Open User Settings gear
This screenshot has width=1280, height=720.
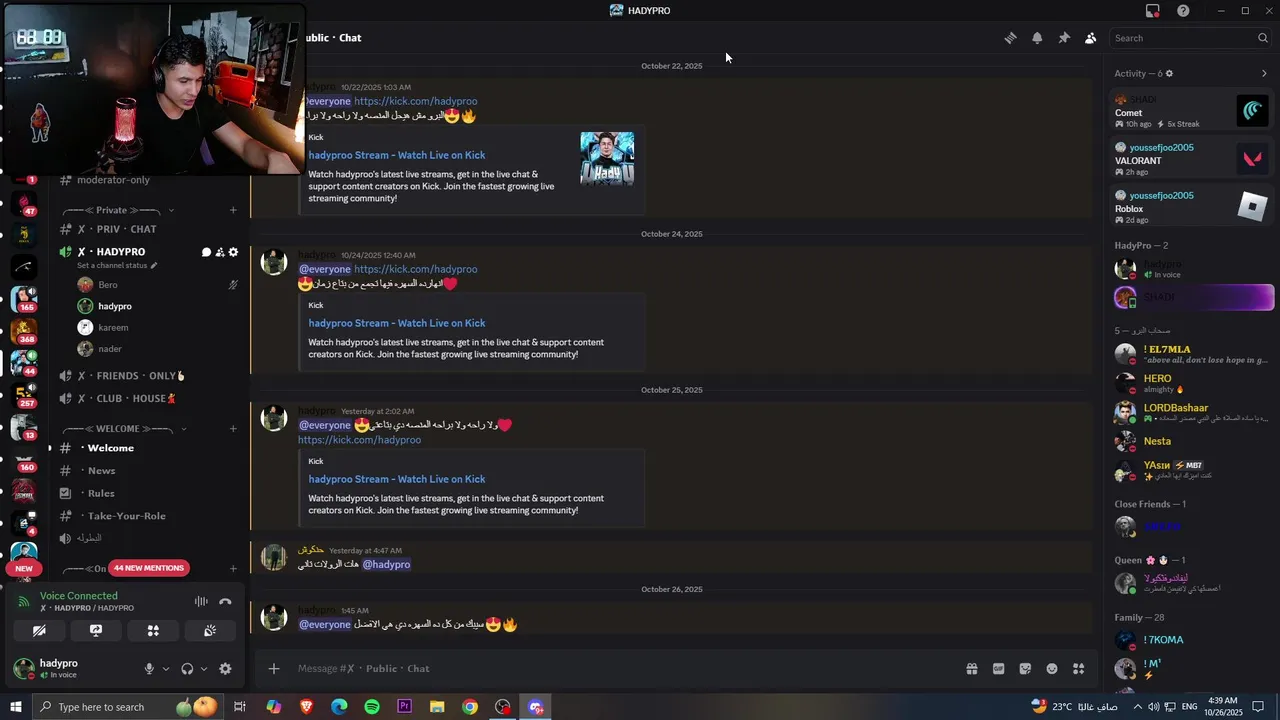click(x=225, y=669)
